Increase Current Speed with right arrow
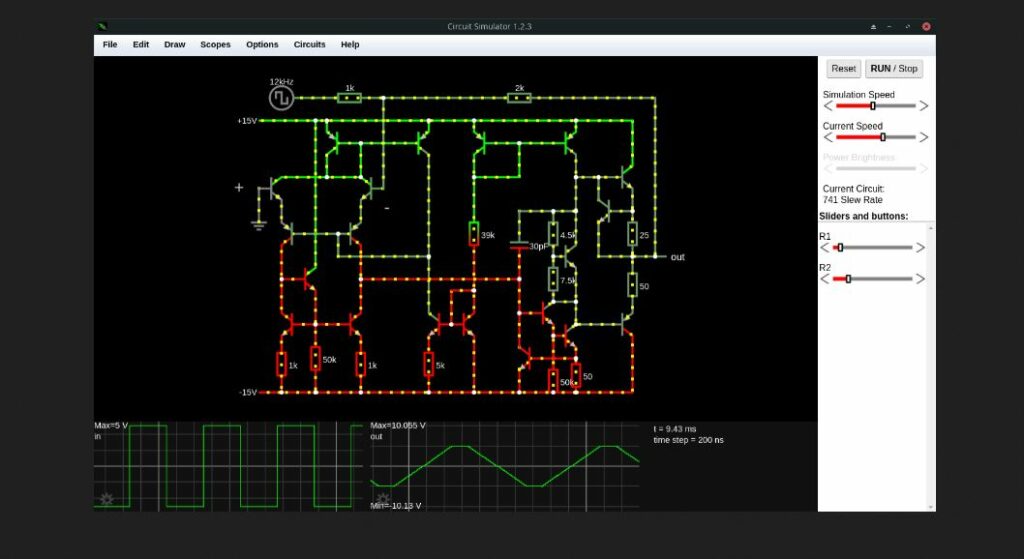The height and width of the screenshot is (559, 1024). click(923, 137)
